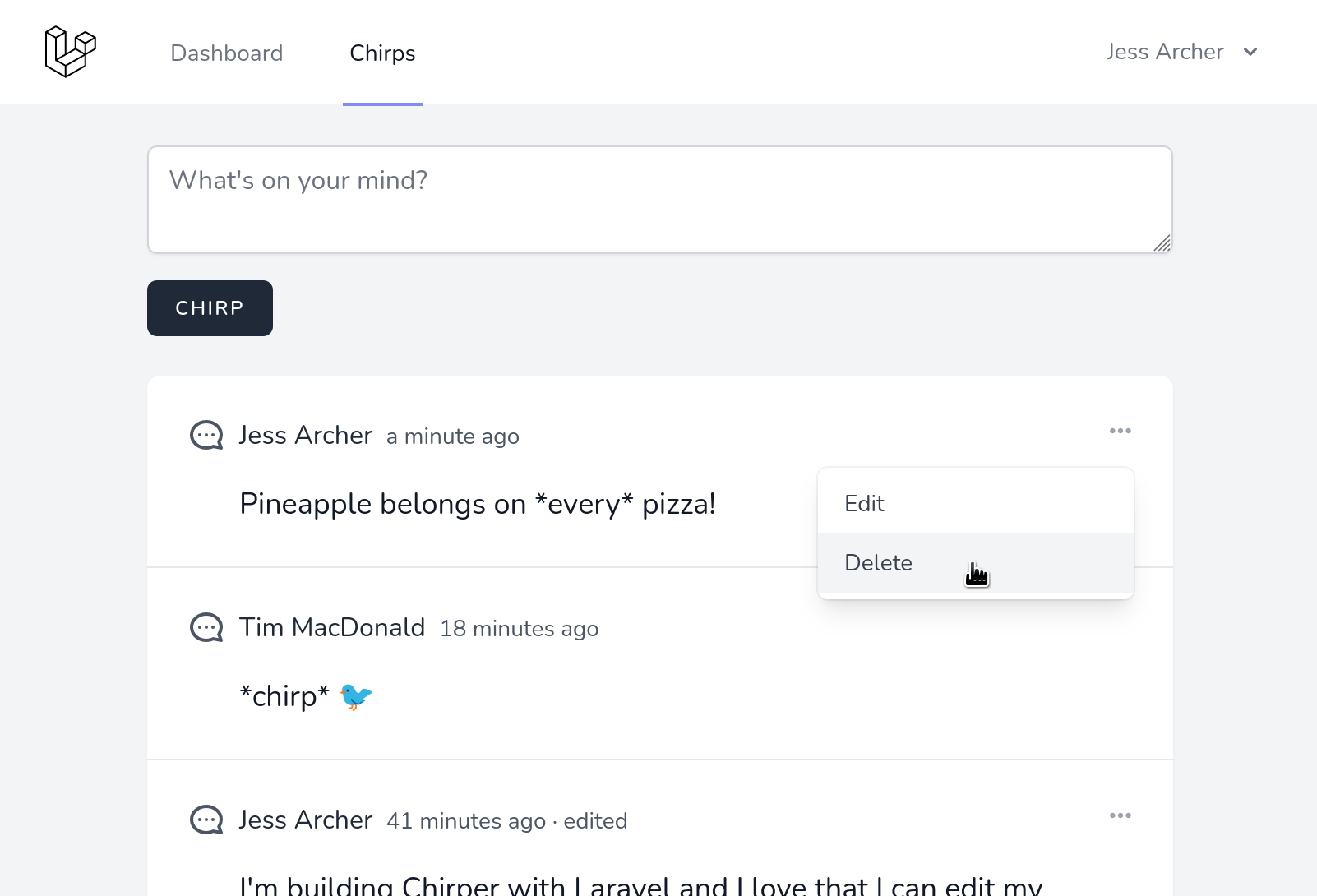Viewport: 1317px width, 896px height.
Task: Click the chevron arrow beside Jess Archer
Action: tap(1250, 52)
